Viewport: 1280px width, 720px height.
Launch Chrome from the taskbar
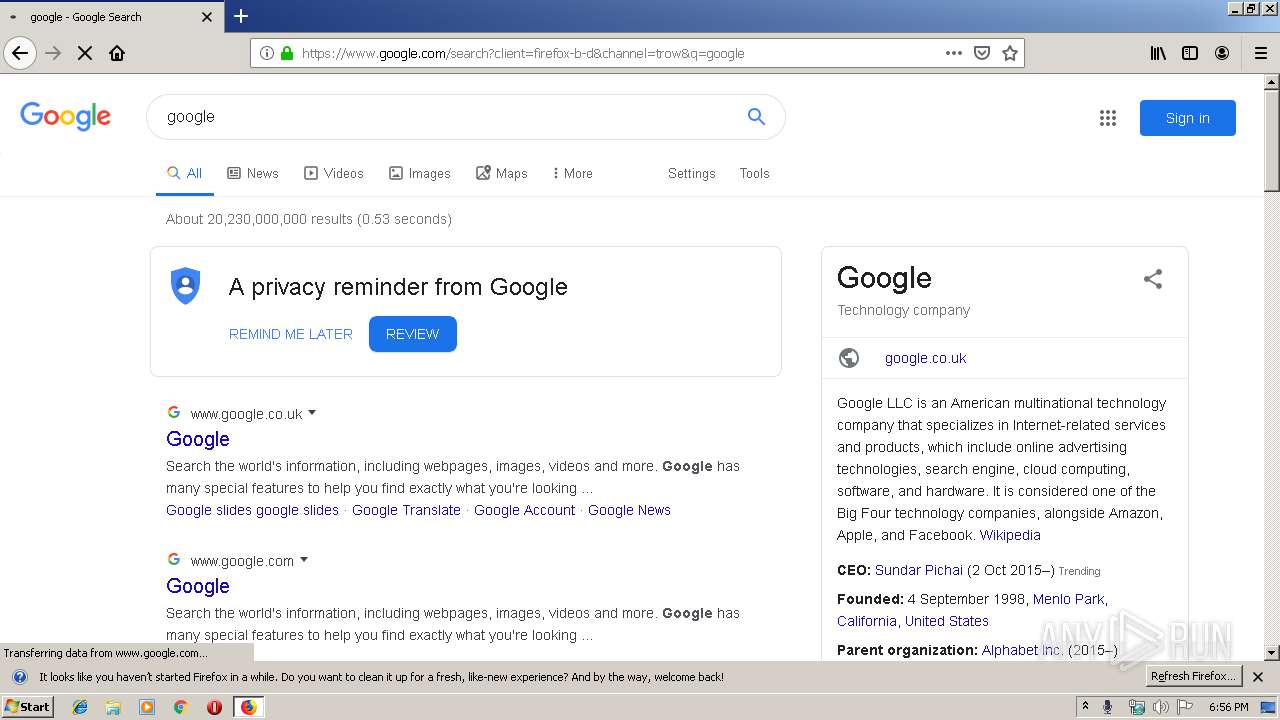point(180,707)
